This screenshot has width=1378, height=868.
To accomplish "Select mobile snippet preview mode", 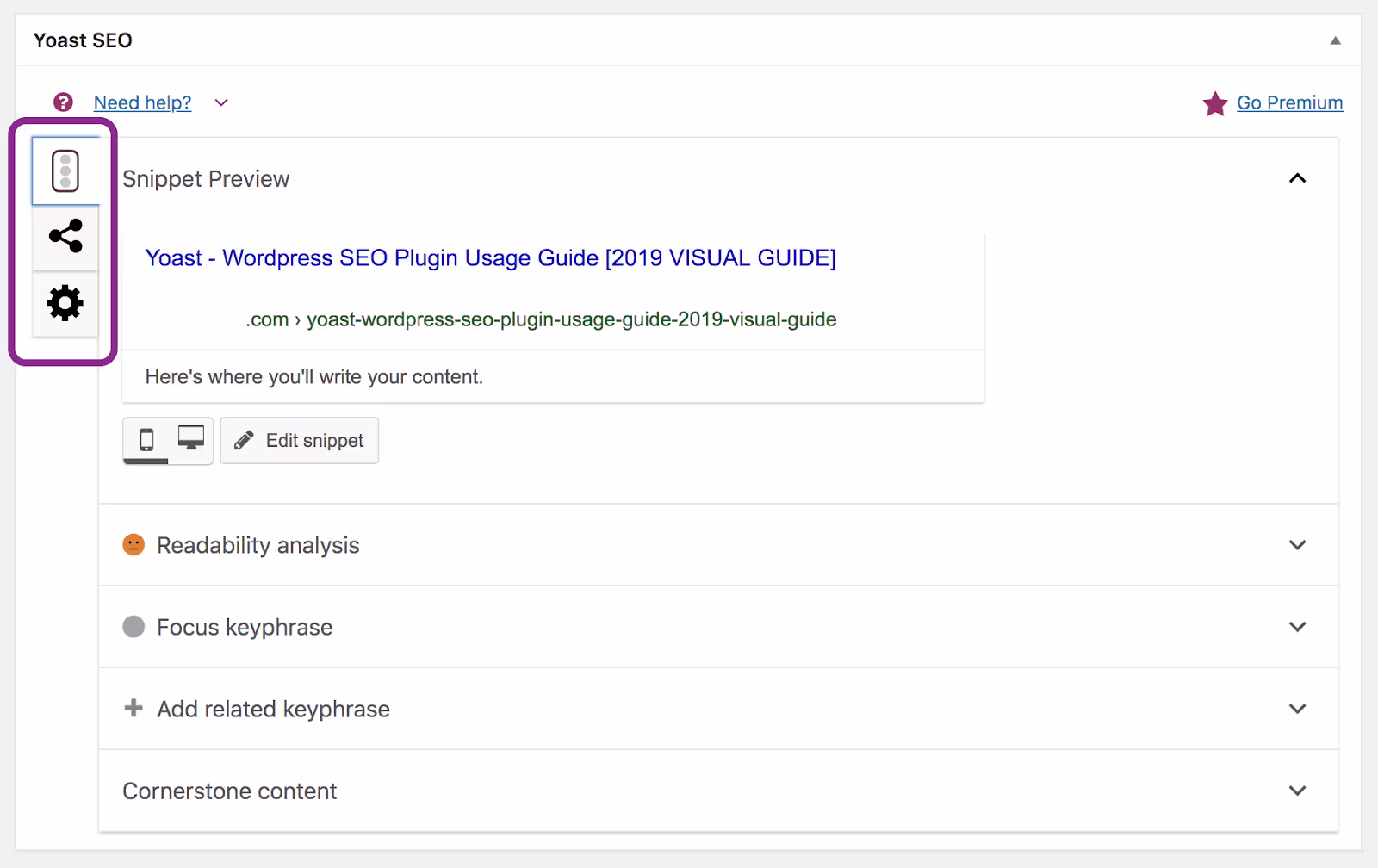I will [x=146, y=440].
